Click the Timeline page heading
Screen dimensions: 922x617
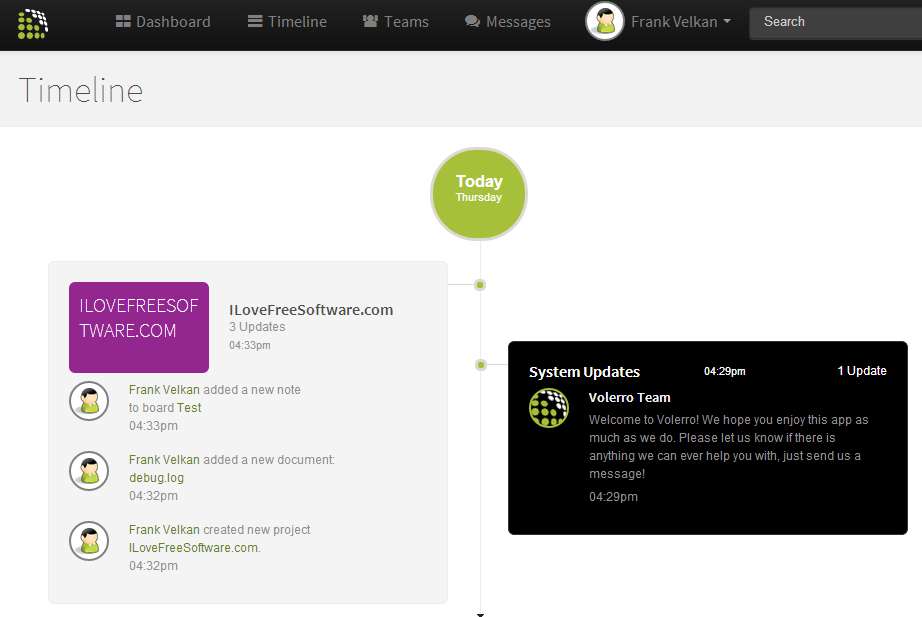pyautogui.click(x=81, y=91)
